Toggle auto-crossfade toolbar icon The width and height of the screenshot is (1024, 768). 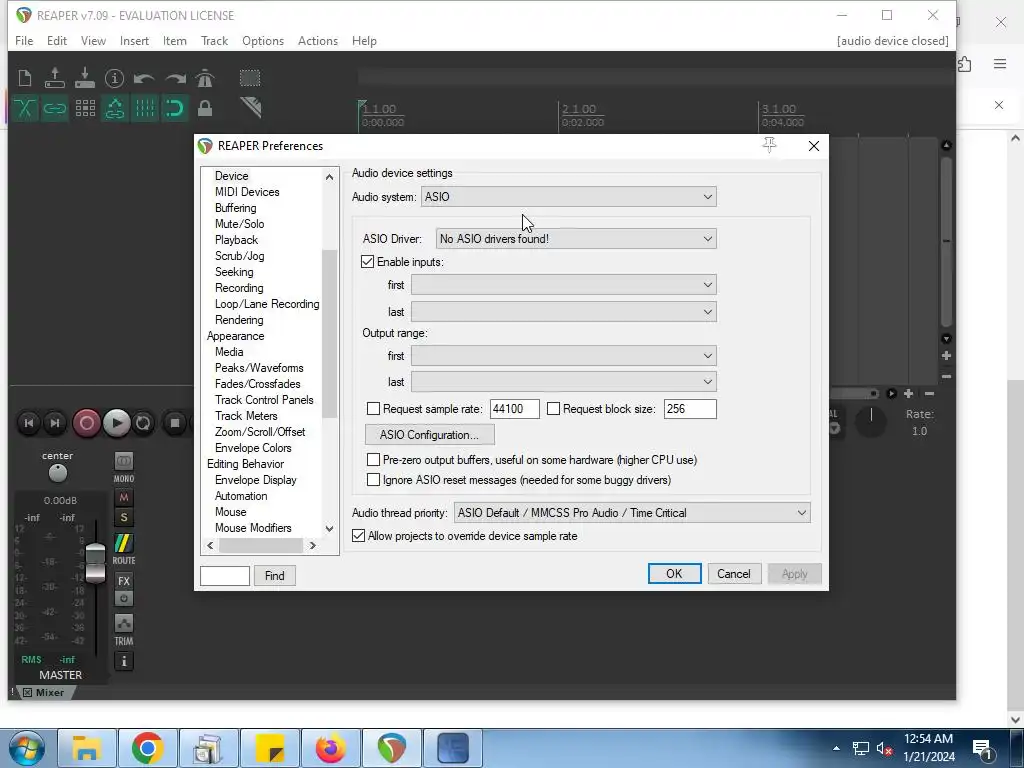(25, 108)
